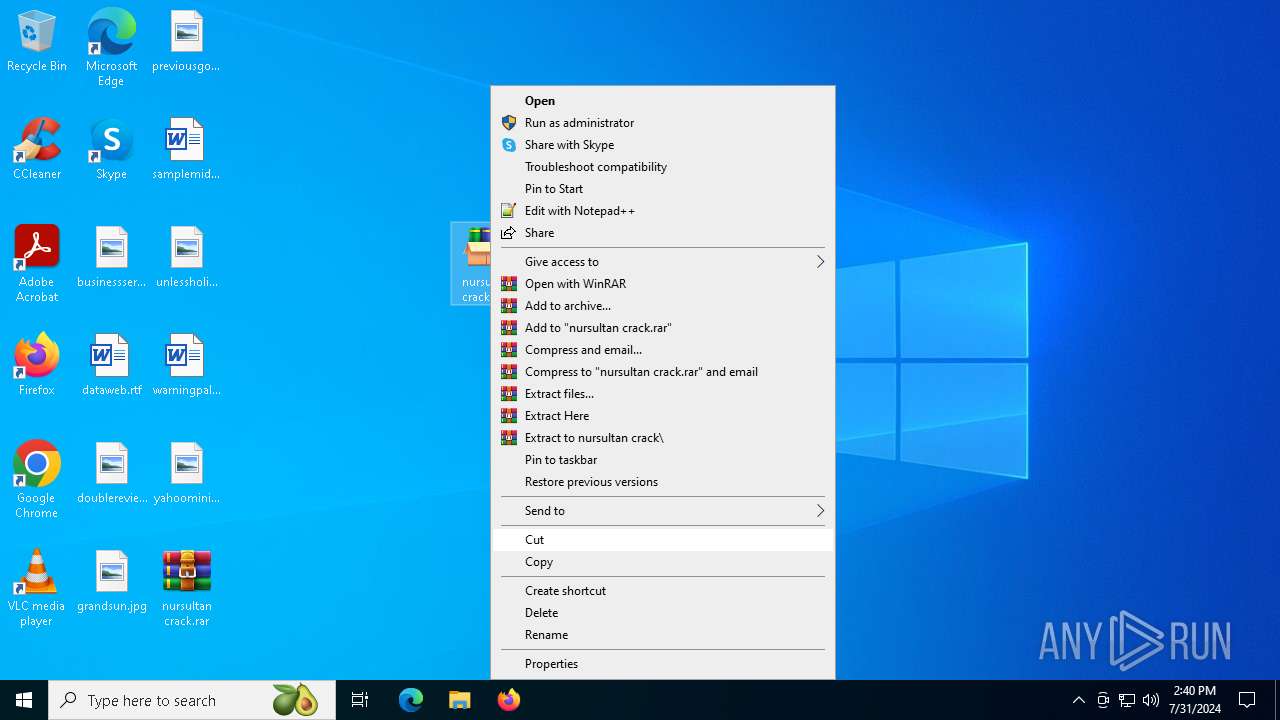Viewport: 1280px width, 720px height.
Task: Choose Compress and email...
Action: point(663,350)
